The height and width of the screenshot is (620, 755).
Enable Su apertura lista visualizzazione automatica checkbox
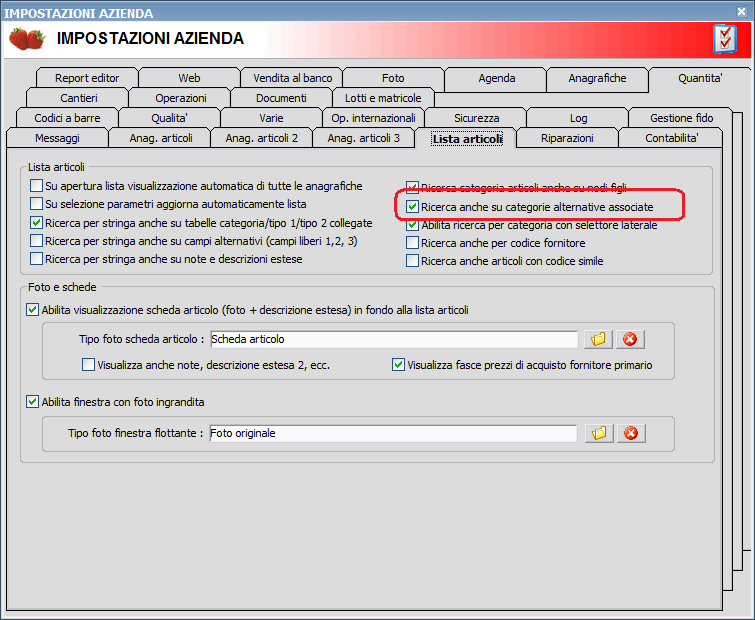tap(36, 186)
